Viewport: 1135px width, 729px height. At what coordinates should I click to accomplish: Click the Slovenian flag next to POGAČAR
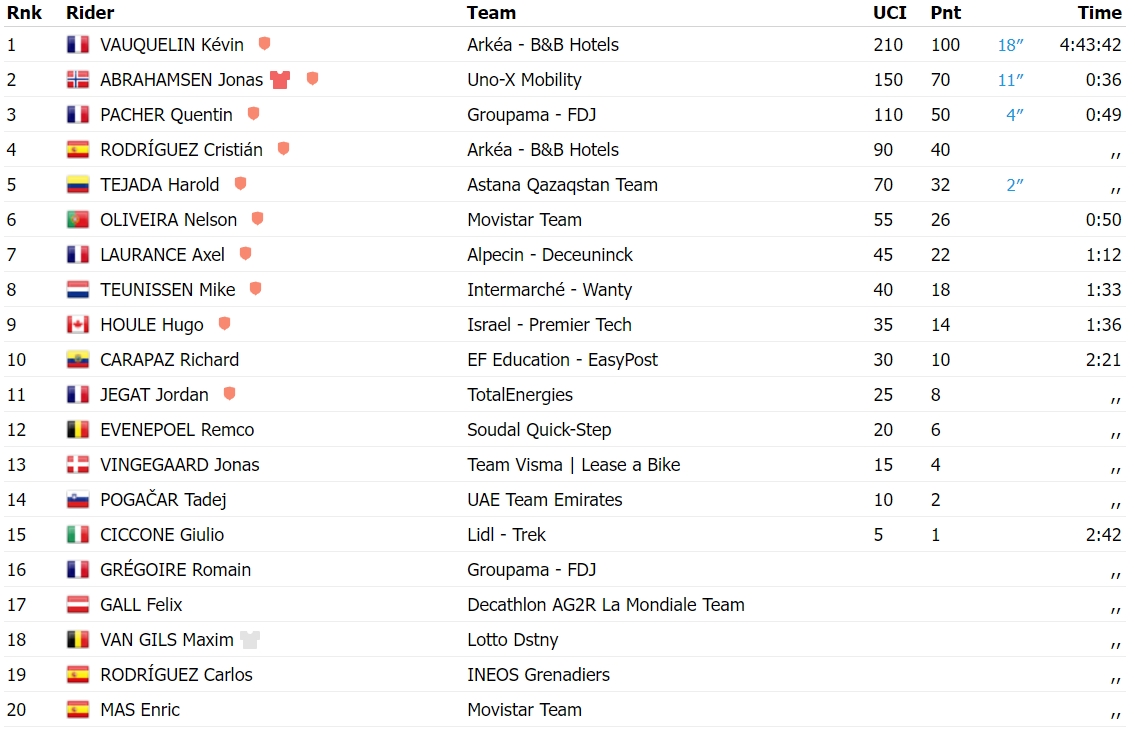point(77,500)
